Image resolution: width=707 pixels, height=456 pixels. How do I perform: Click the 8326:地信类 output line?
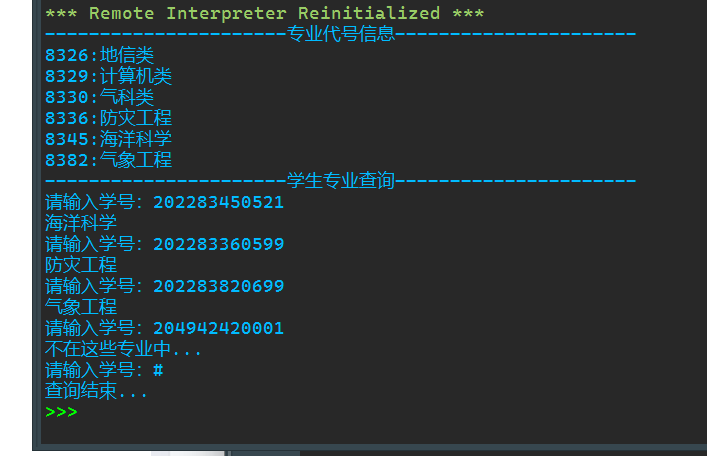pos(99,55)
